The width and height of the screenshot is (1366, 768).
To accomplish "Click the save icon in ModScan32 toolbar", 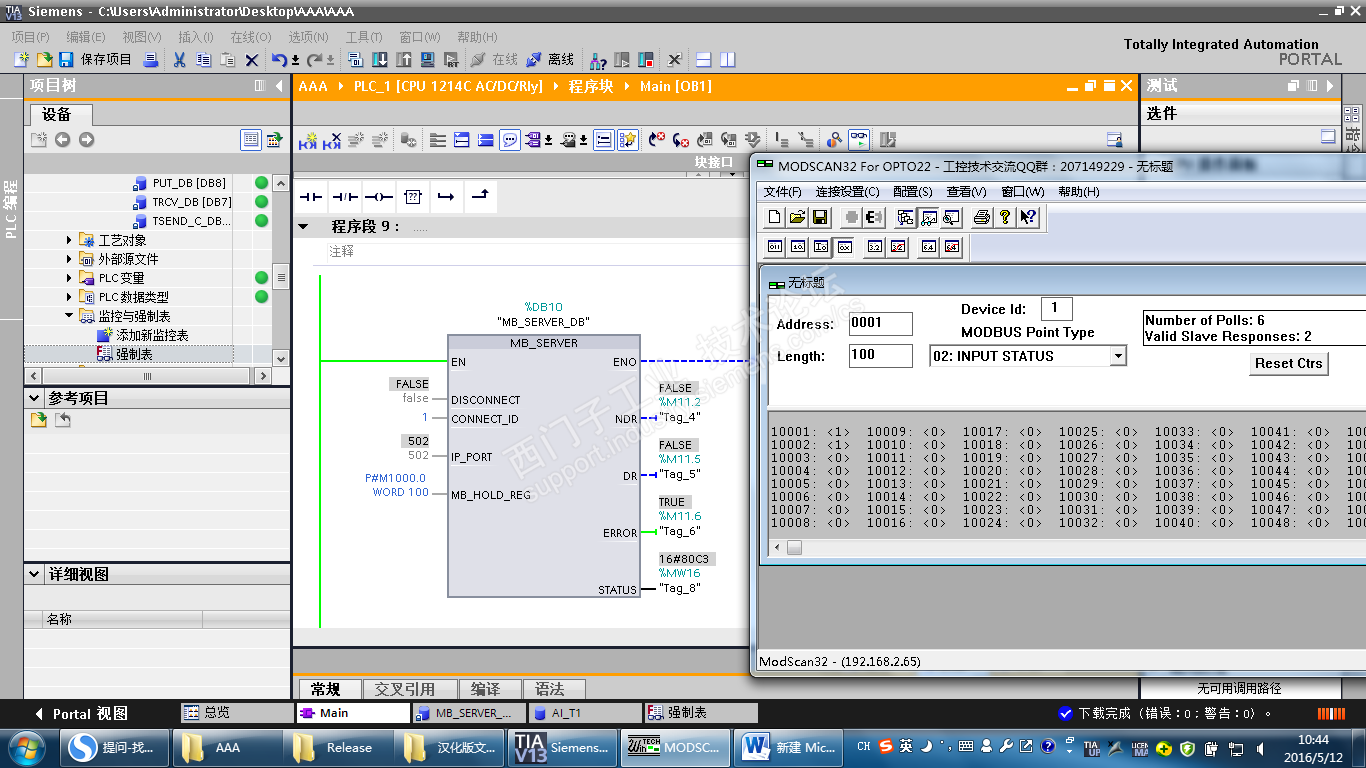I will [x=820, y=217].
